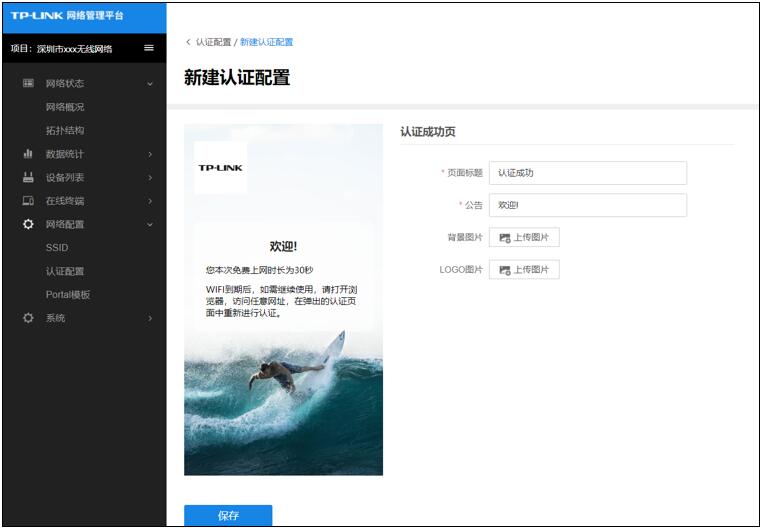Screen dimensions: 763x530
Task: Click the 欢迎! heading in the preview
Action: (283, 247)
